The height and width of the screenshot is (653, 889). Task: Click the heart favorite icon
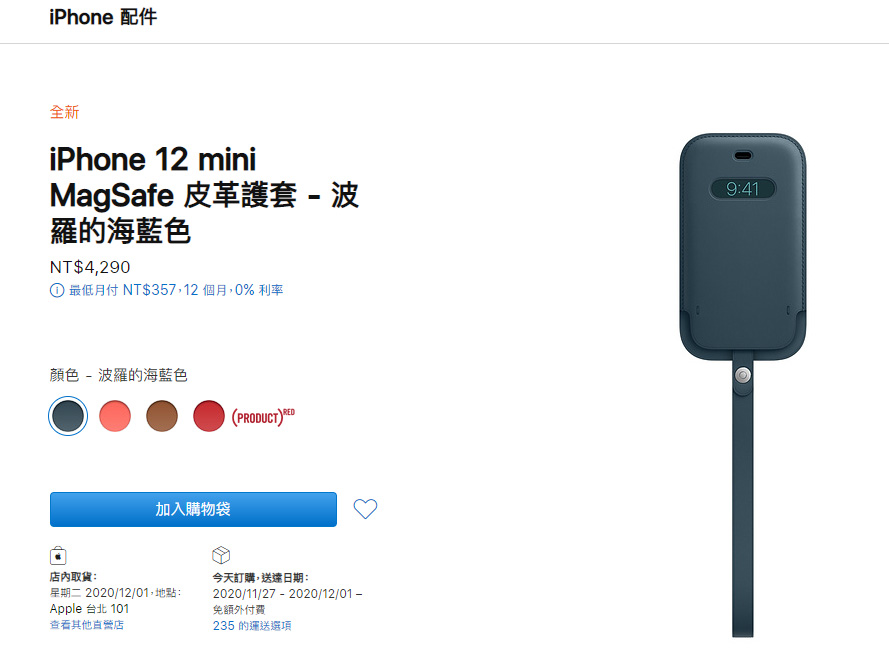[365, 508]
